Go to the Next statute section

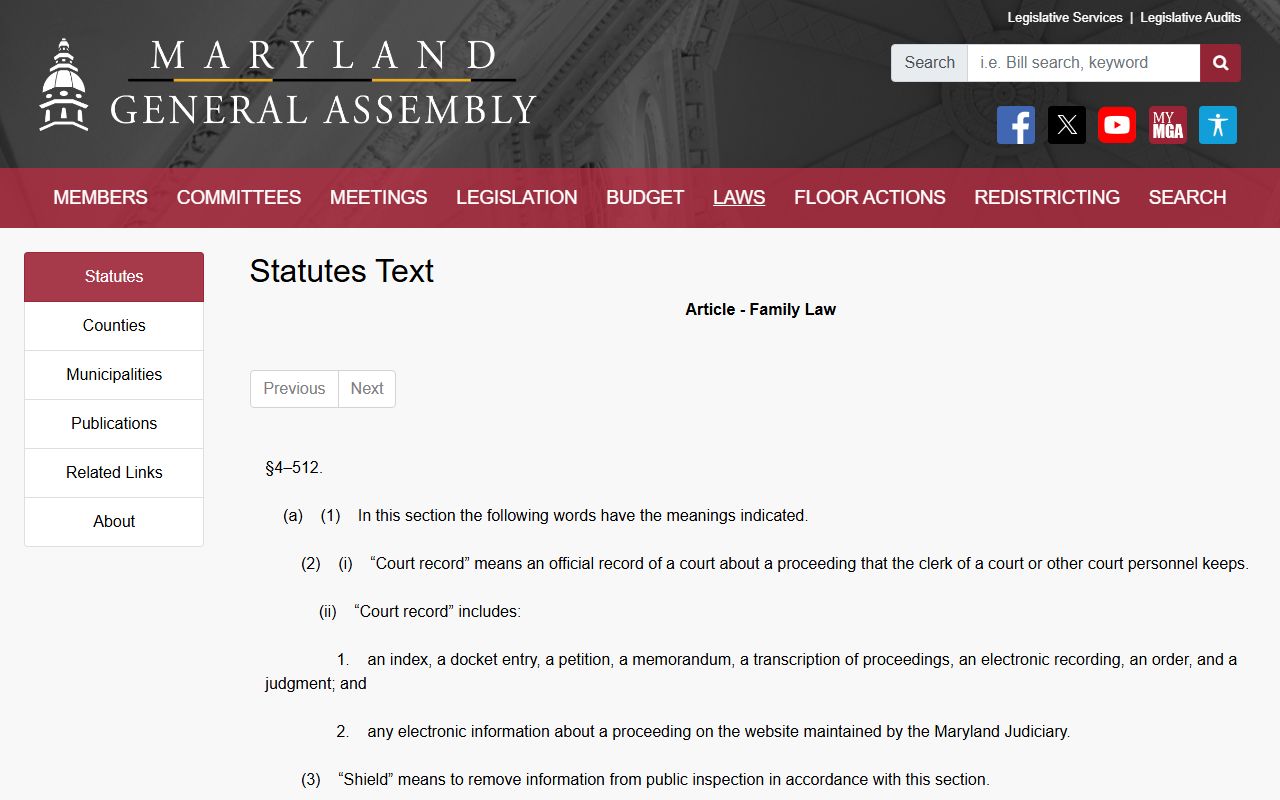pos(367,389)
